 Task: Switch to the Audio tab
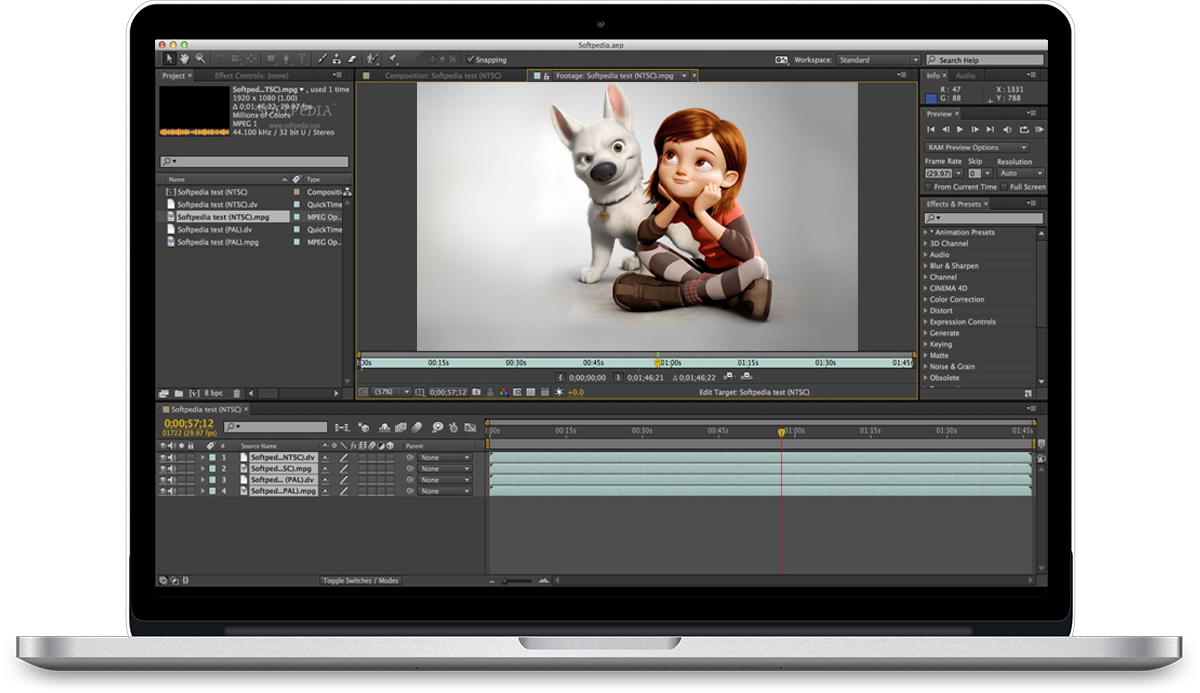[965, 76]
